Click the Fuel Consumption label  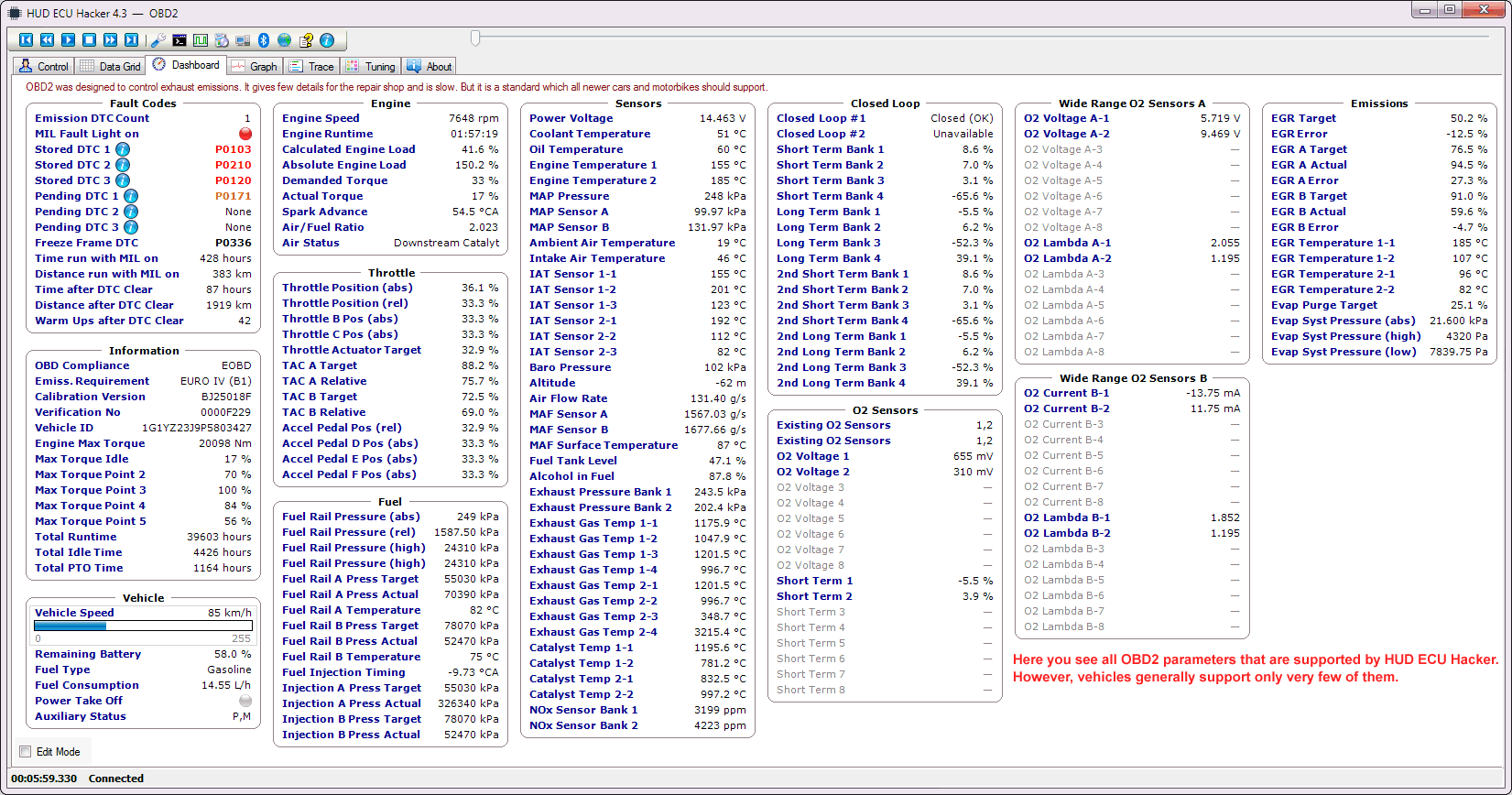(x=87, y=685)
